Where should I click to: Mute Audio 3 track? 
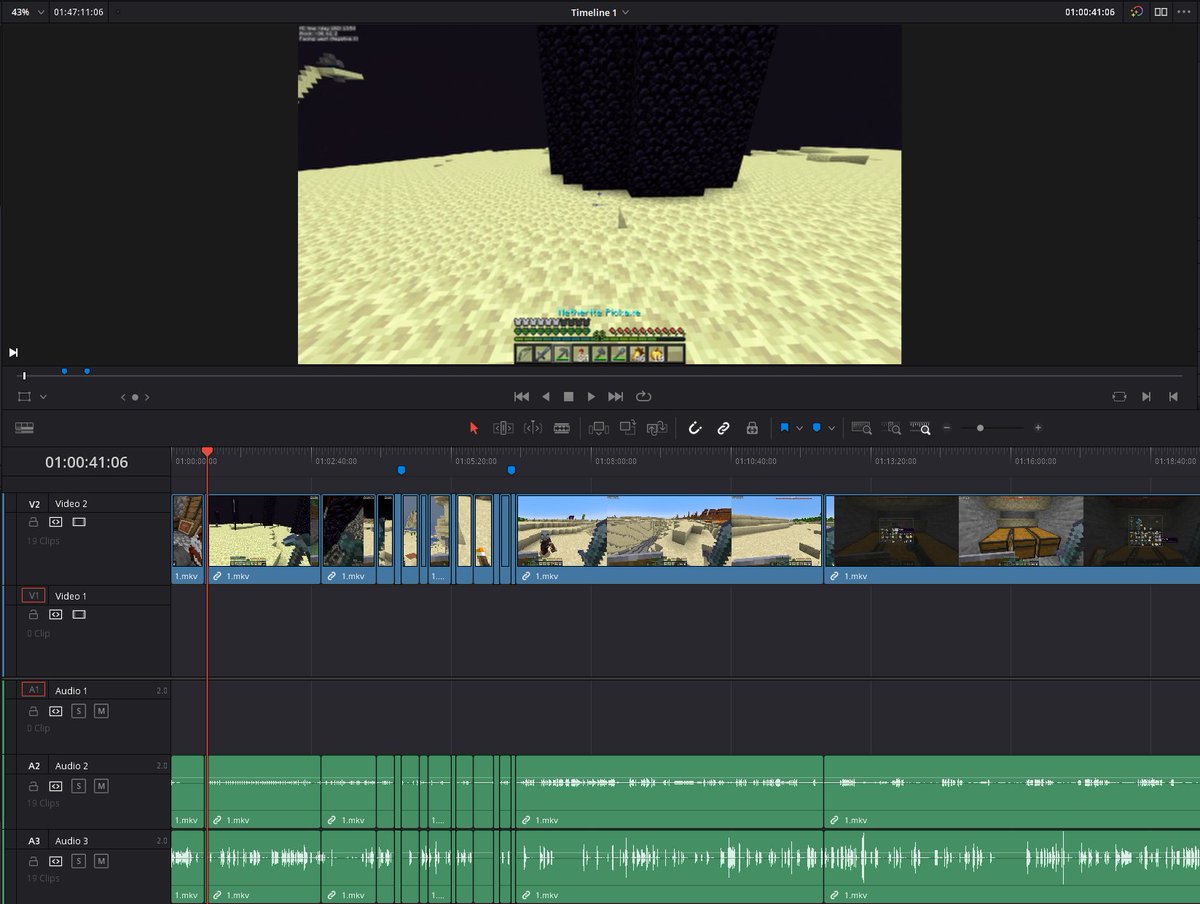click(x=101, y=861)
